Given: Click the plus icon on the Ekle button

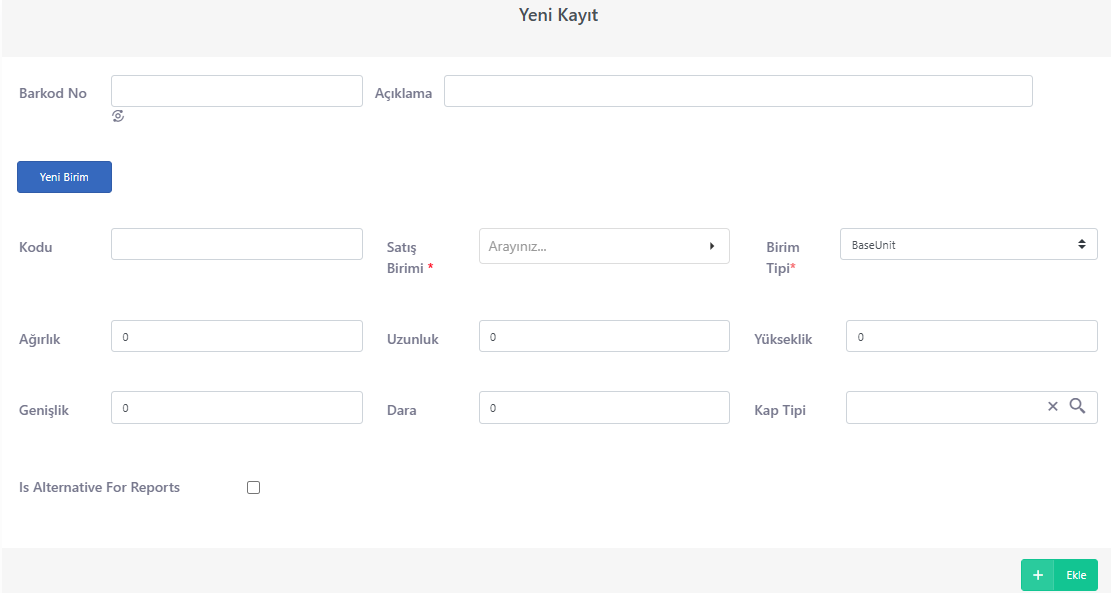Looking at the screenshot, I should [x=1037, y=575].
